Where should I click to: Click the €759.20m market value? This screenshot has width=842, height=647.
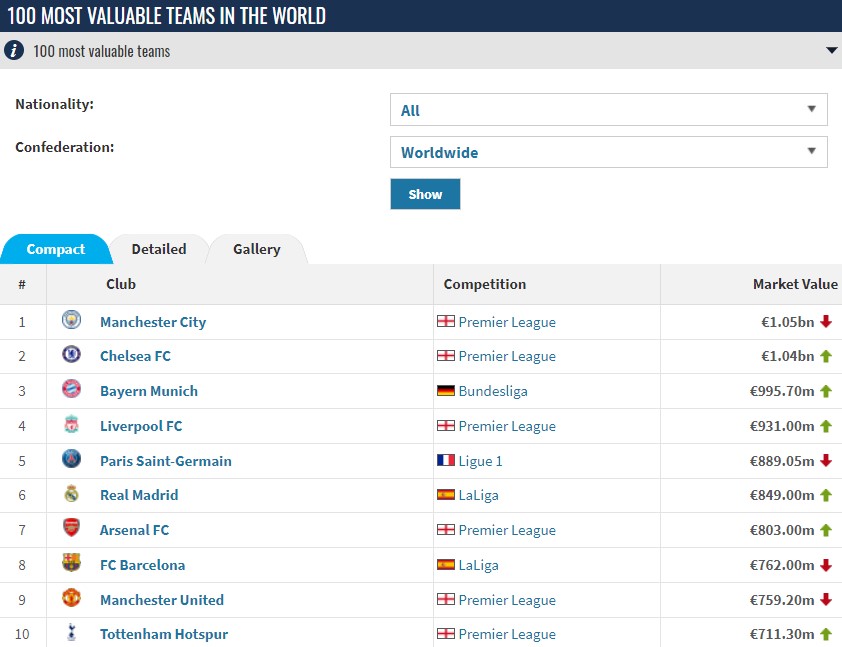click(782, 600)
